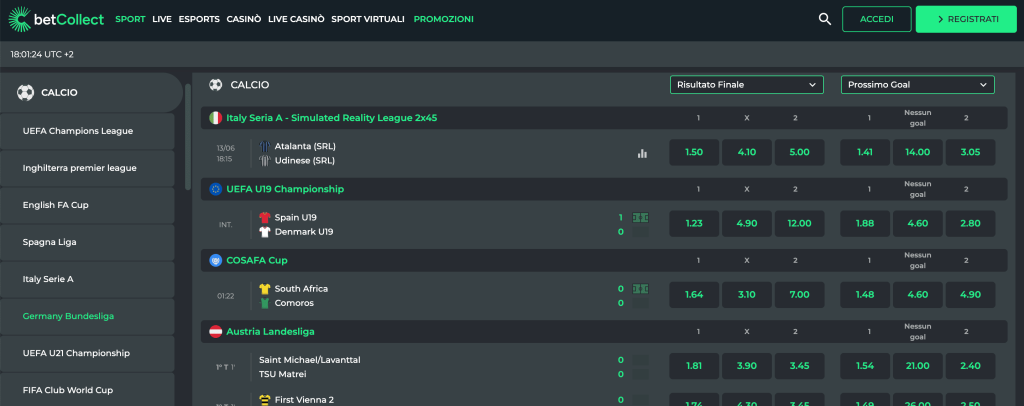Click the Accedi login button

[x=876, y=19]
